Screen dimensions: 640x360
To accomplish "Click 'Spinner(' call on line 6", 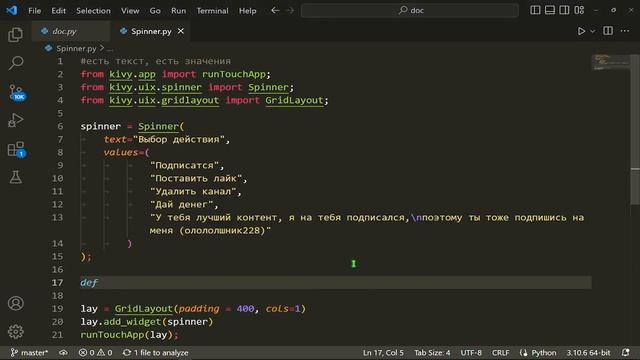I will pos(161,126).
